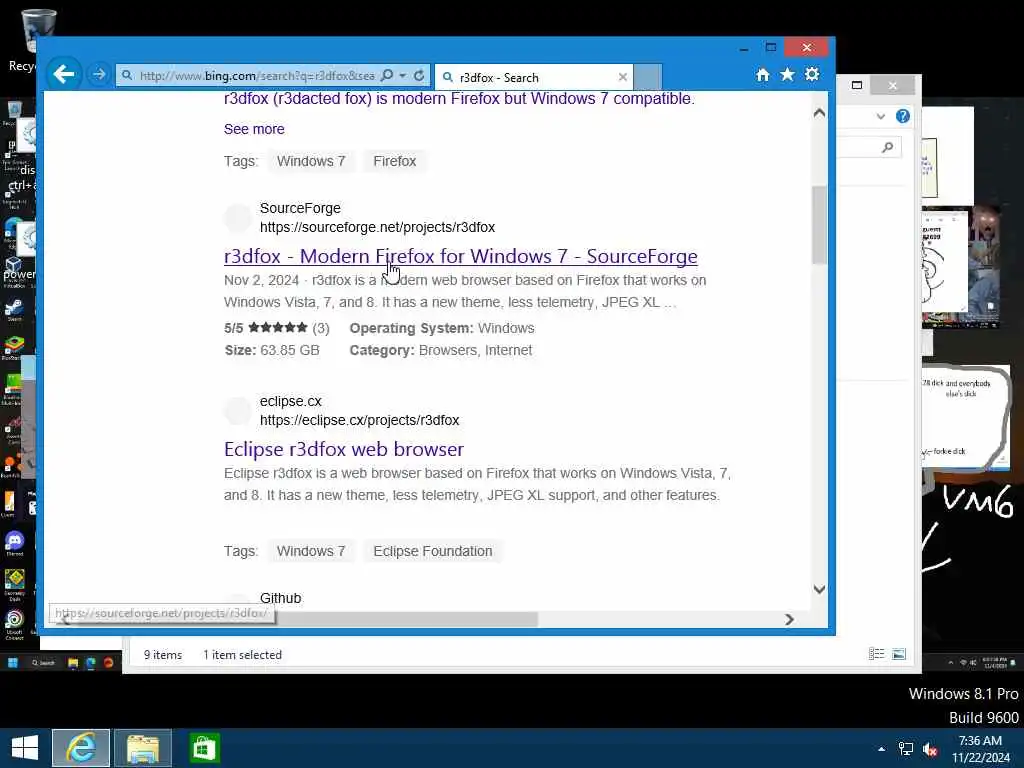Click the network tray icon
This screenshot has height=768, width=1024.
point(906,749)
